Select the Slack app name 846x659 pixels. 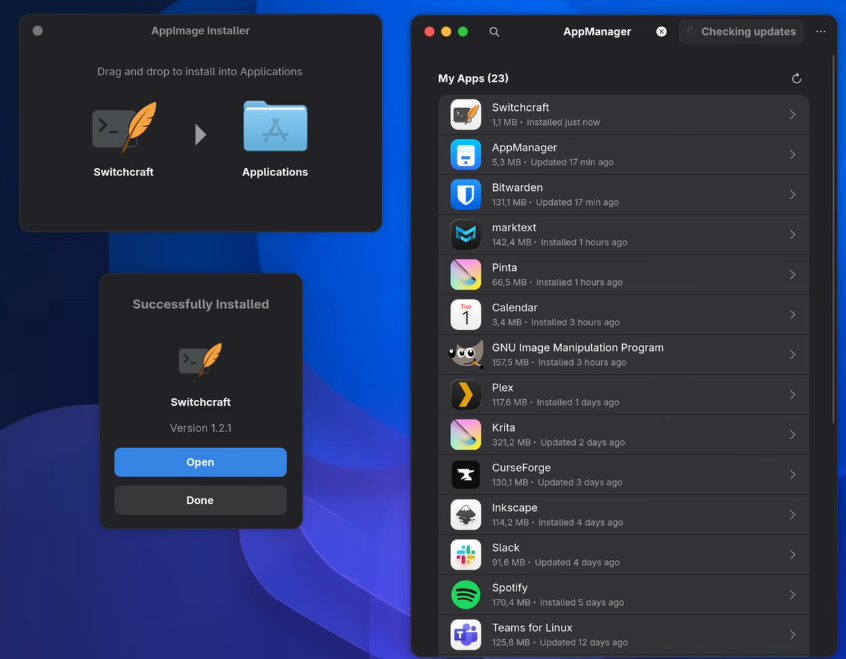pyautogui.click(x=506, y=547)
